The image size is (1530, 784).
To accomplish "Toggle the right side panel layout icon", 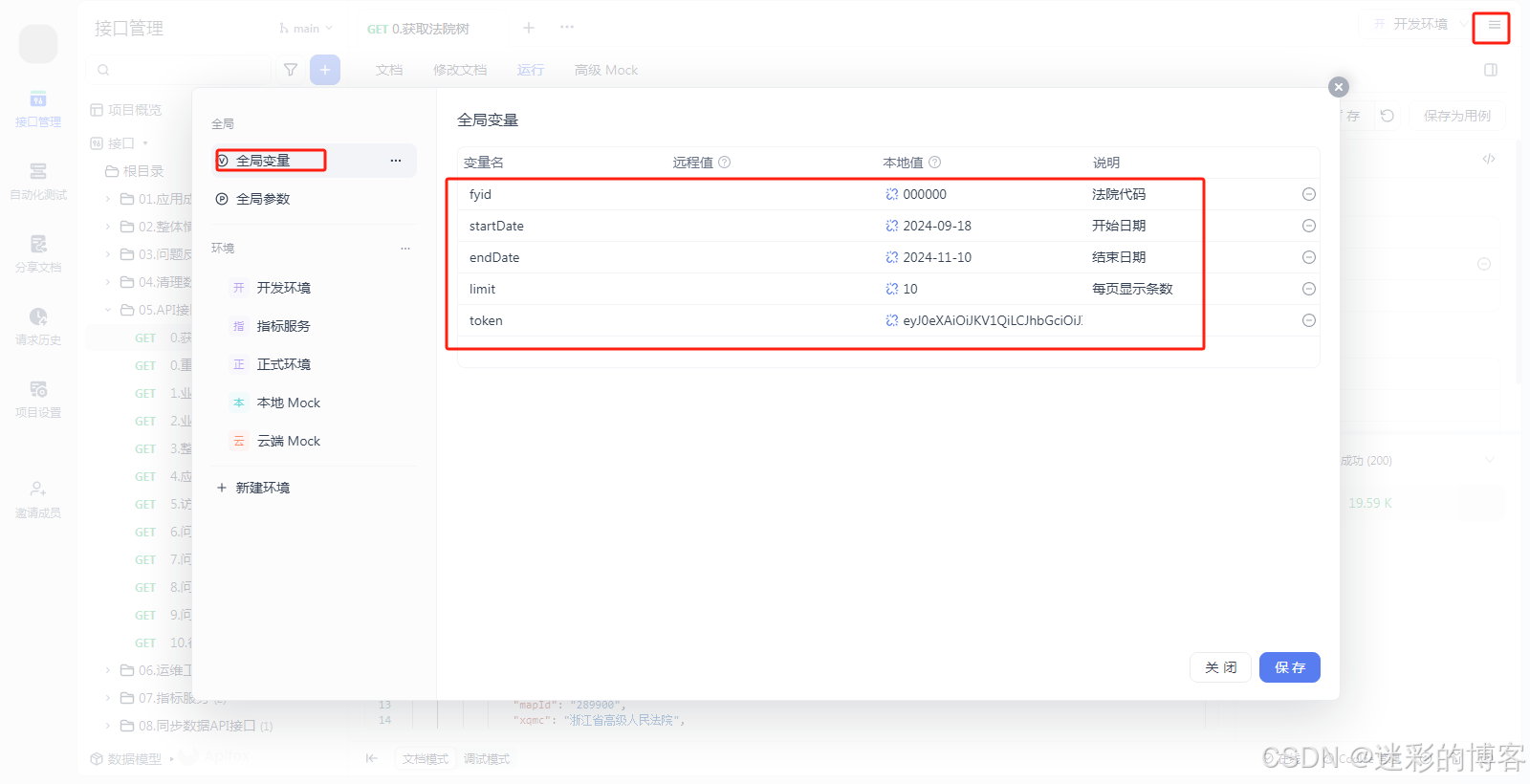I will tap(1491, 70).
